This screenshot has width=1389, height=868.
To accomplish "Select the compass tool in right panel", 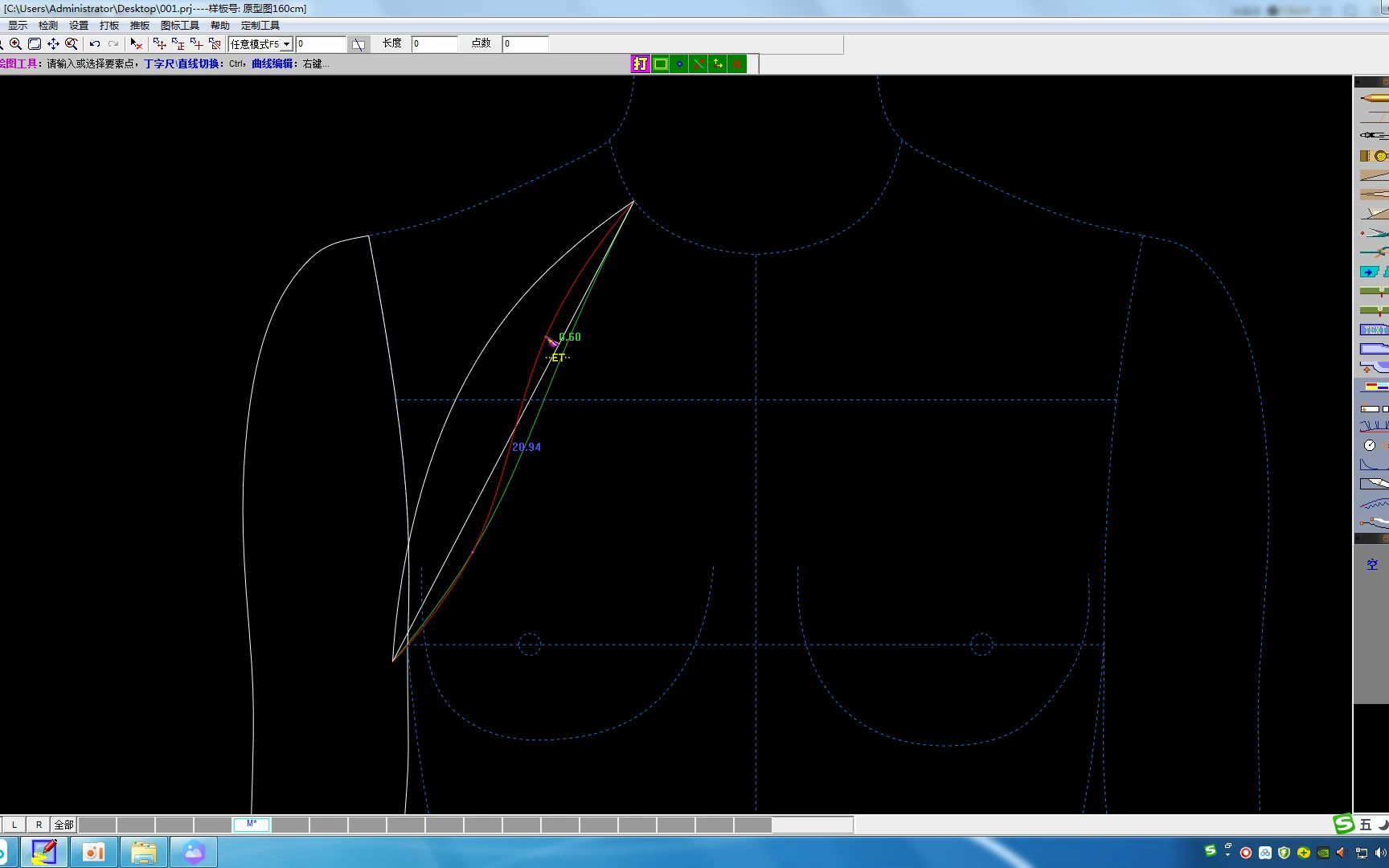I will [1374, 136].
